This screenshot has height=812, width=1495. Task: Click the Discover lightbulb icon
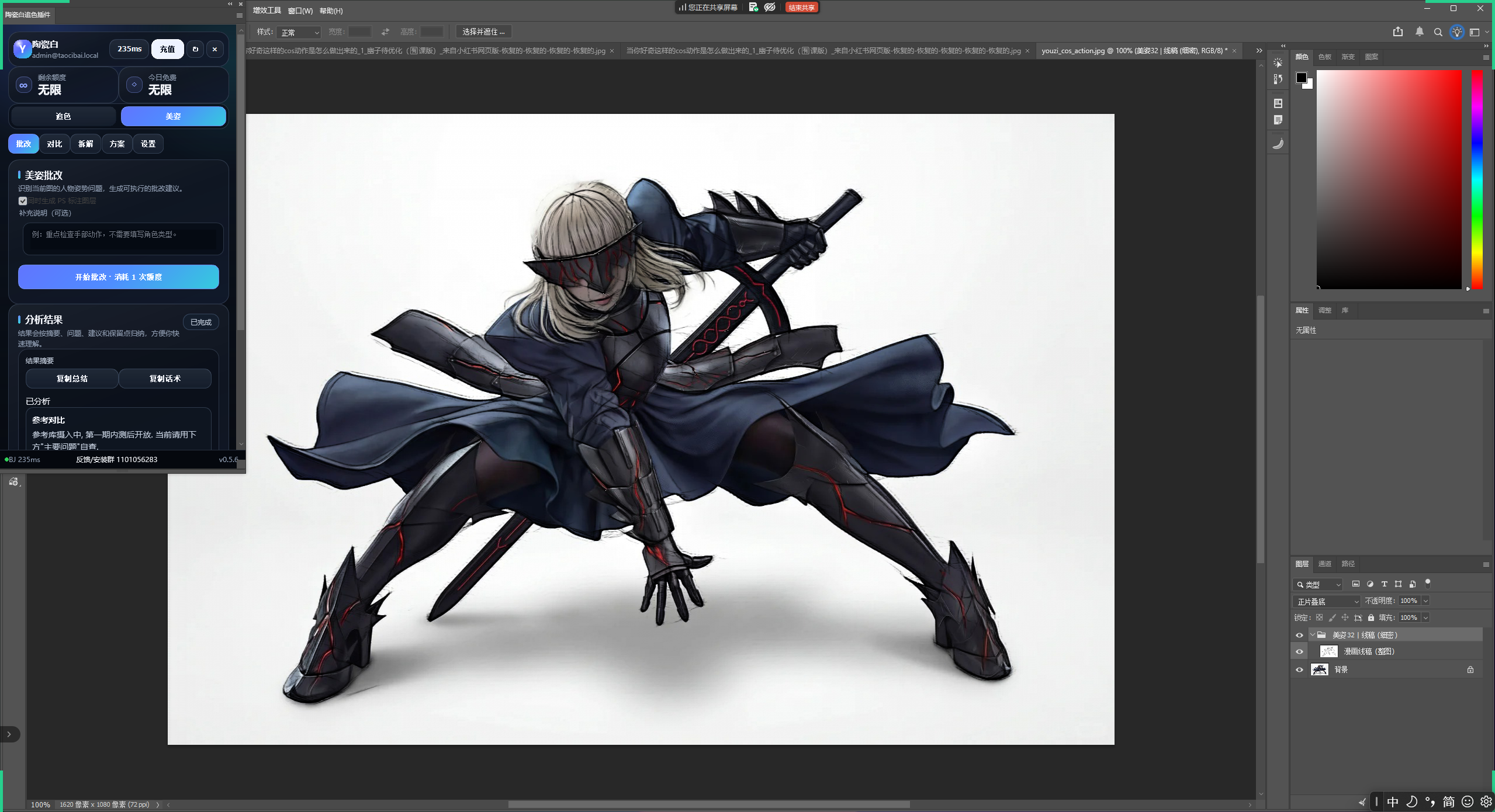coord(1457,32)
